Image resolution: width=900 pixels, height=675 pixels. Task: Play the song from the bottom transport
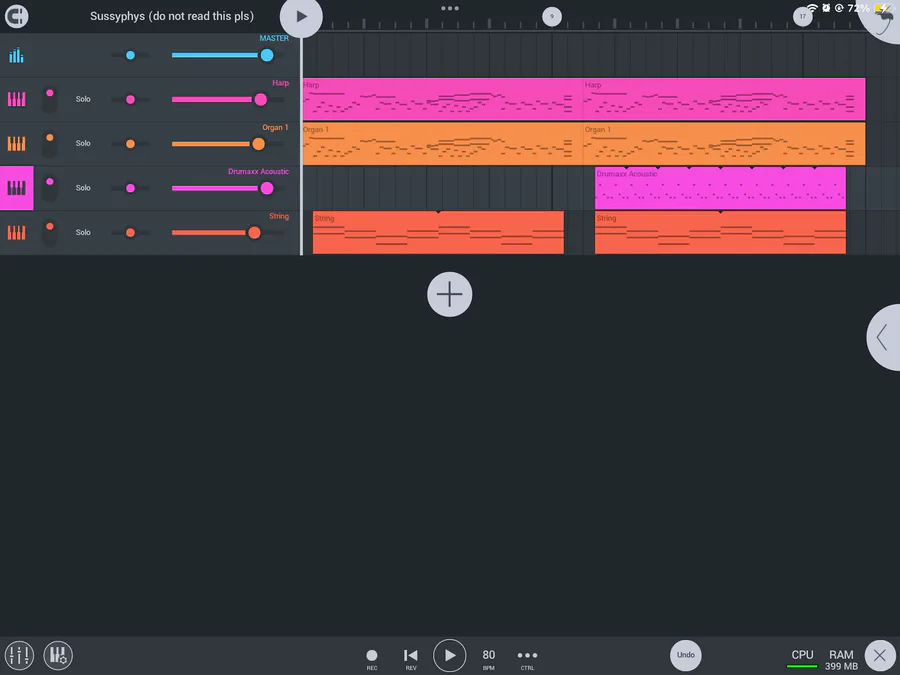coord(449,655)
